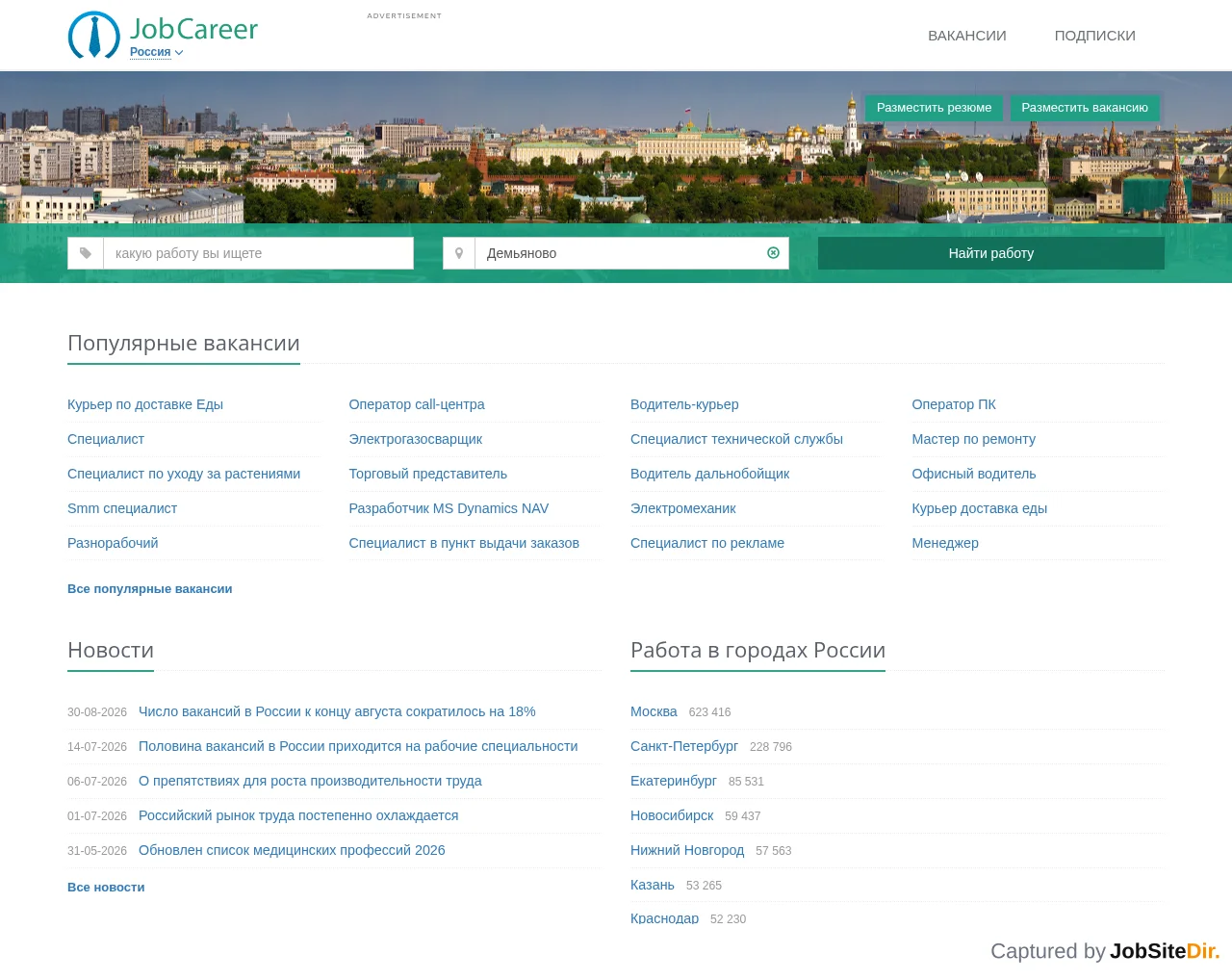Open Специалист технической службы link

pos(736,439)
